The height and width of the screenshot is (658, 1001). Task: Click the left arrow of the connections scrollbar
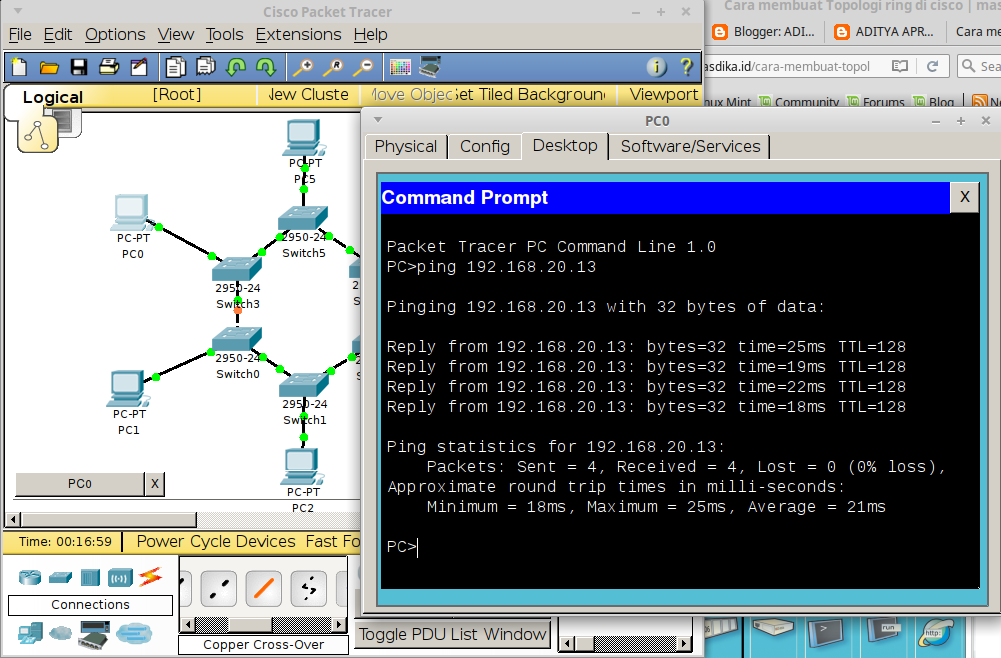(x=186, y=623)
